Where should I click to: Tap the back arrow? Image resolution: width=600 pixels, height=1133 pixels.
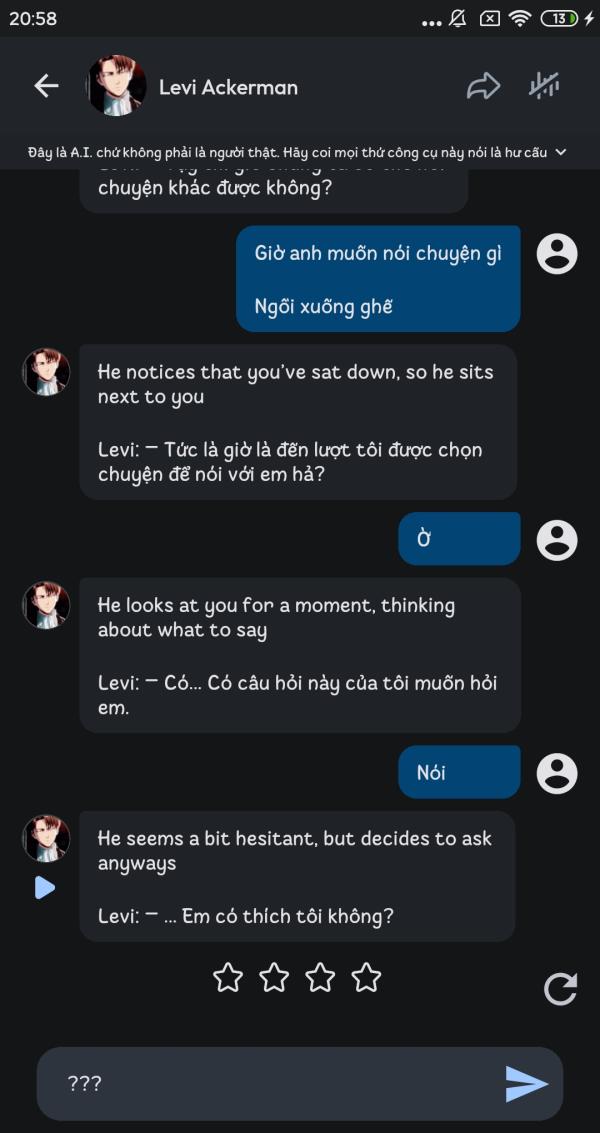coord(46,86)
